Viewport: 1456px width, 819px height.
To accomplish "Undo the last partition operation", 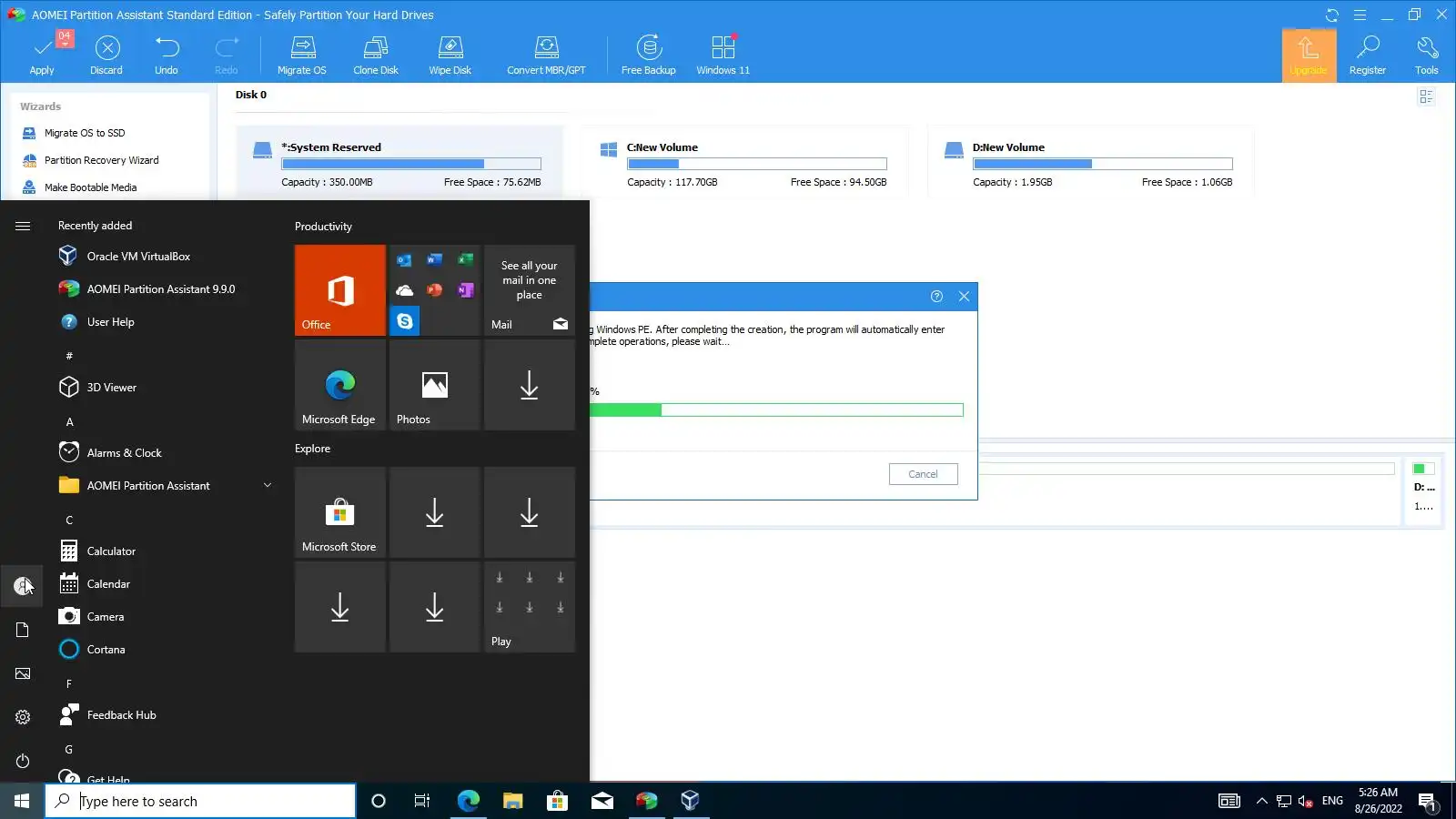I will [x=167, y=56].
